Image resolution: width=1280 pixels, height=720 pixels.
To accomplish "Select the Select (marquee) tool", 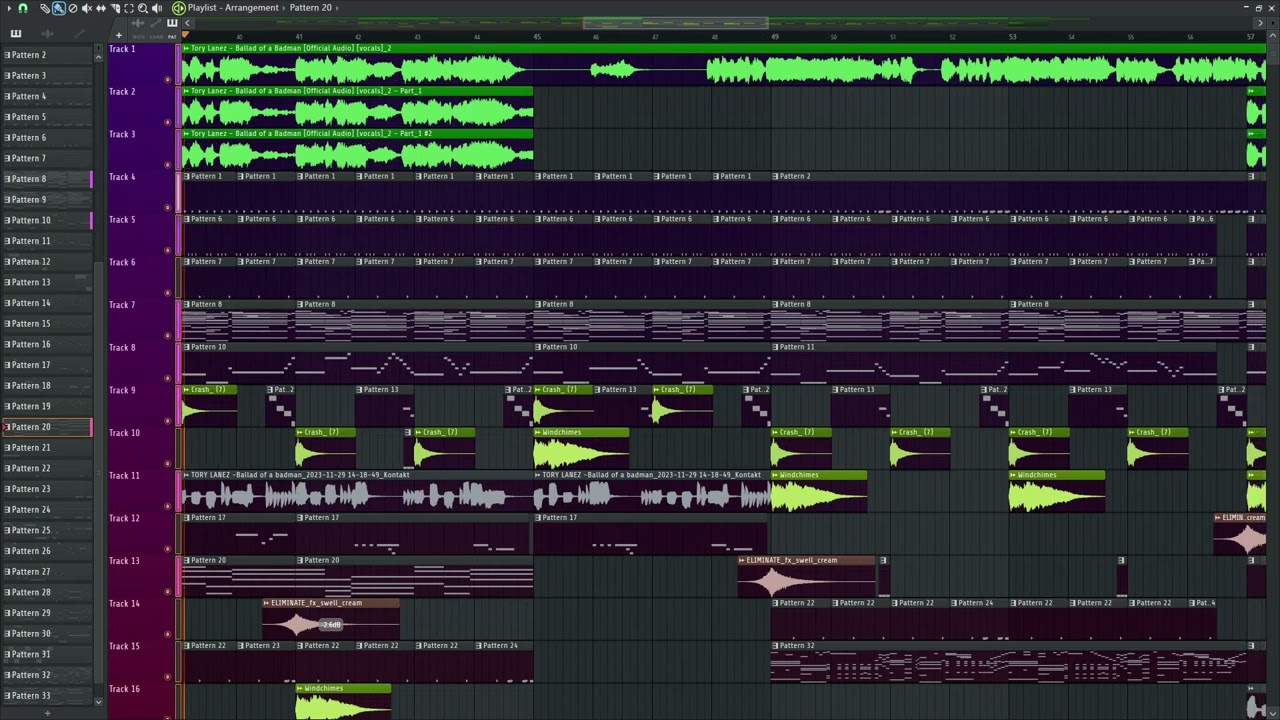I will (x=129, y=8).
